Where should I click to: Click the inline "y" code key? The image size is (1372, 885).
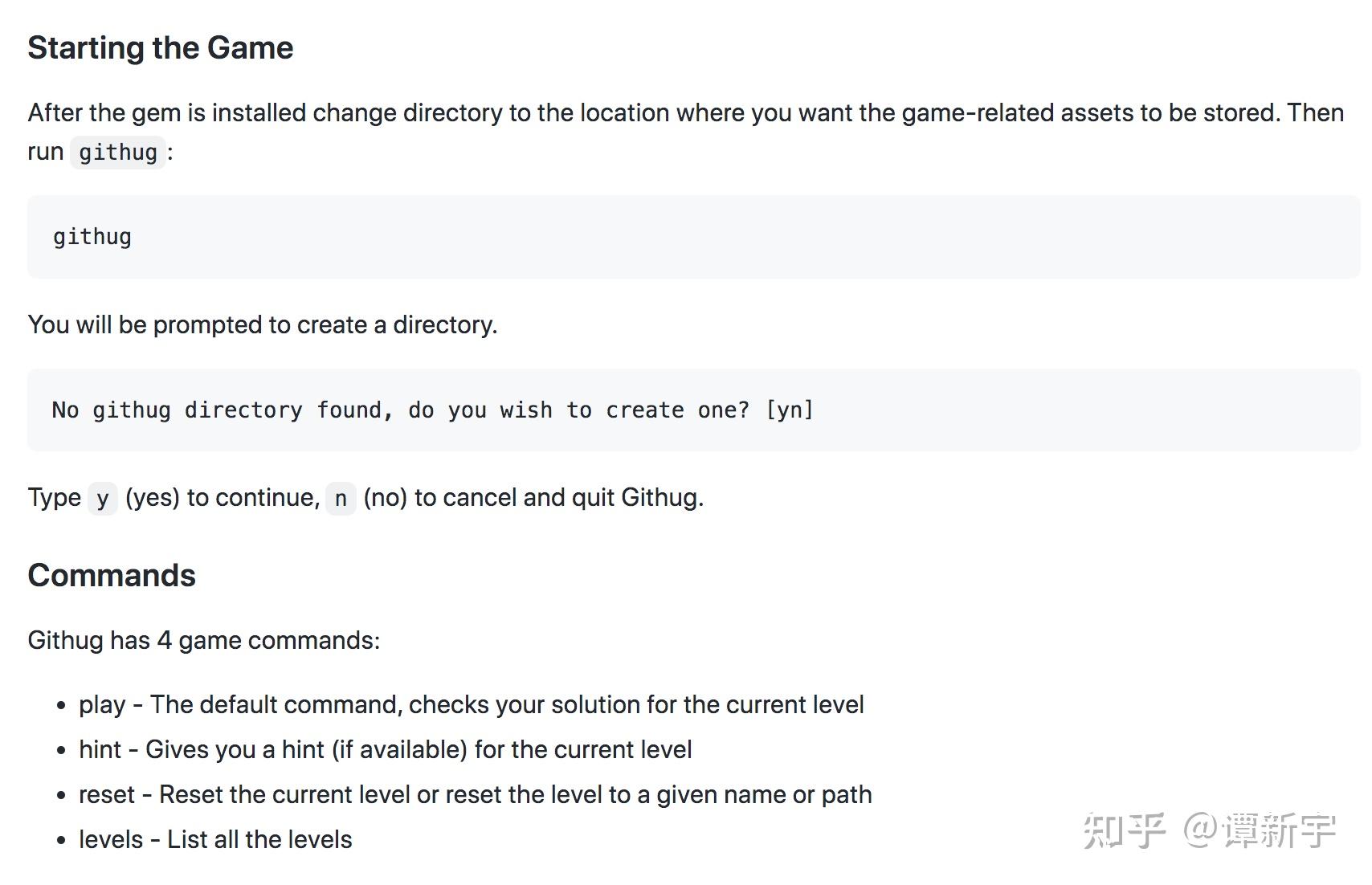102,499
